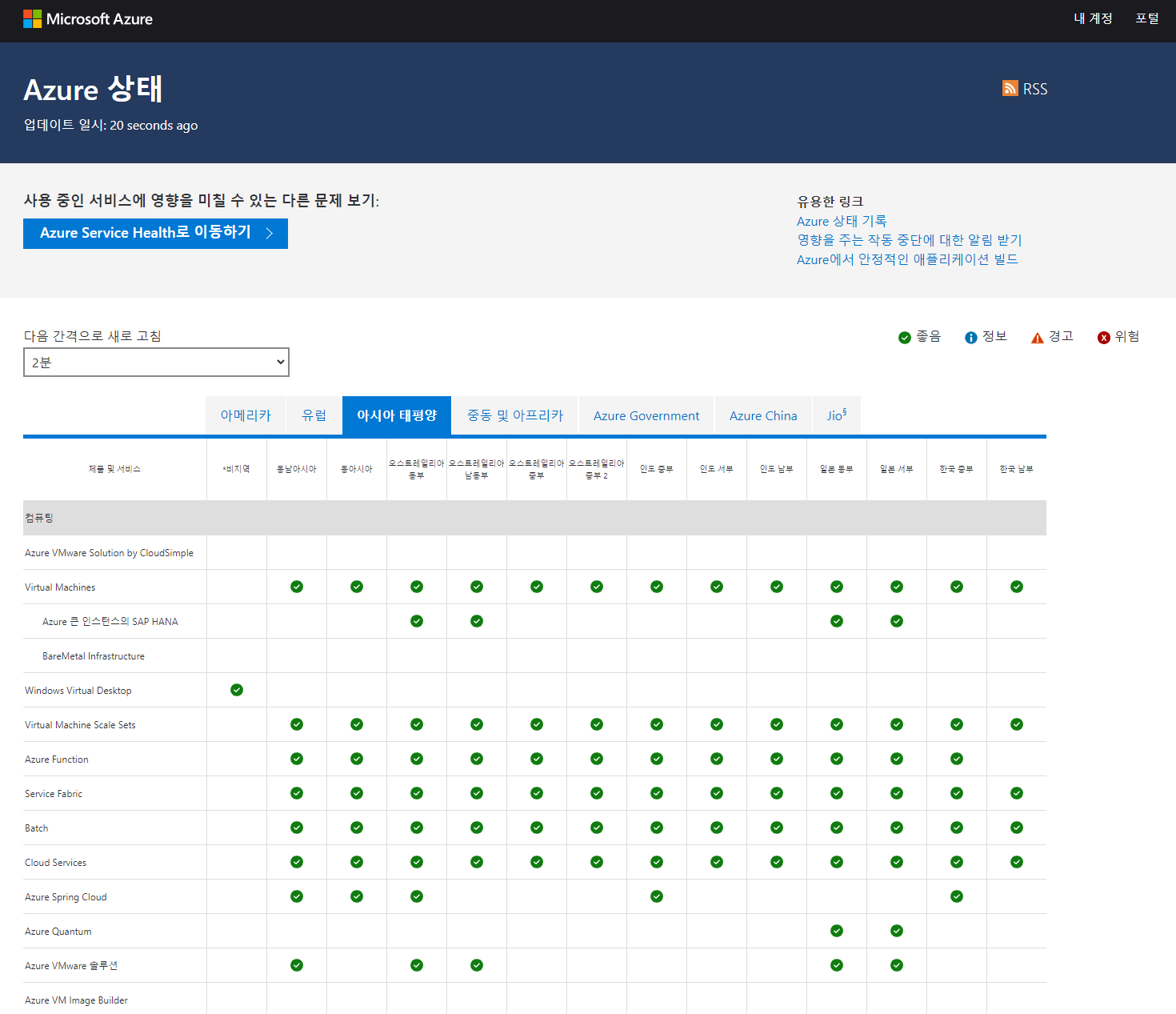The height and width of the screenshot is (1014, 1176).
Task: Click SAP HANA status icon for 일본 서부
Action: point(897,621)
